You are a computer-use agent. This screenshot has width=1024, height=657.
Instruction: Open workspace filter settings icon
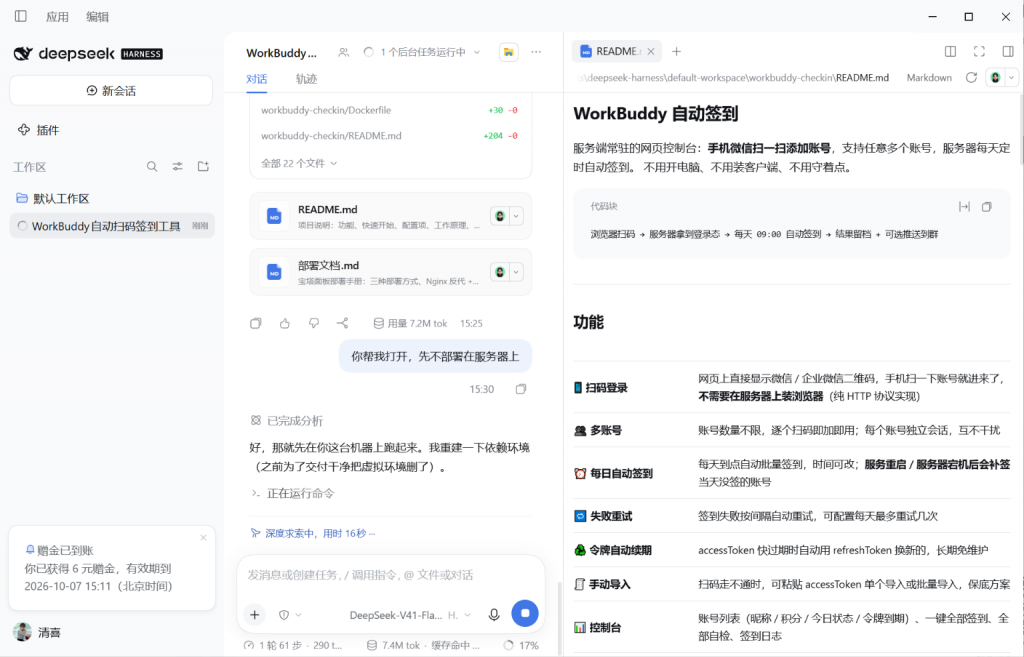point(178,167)
